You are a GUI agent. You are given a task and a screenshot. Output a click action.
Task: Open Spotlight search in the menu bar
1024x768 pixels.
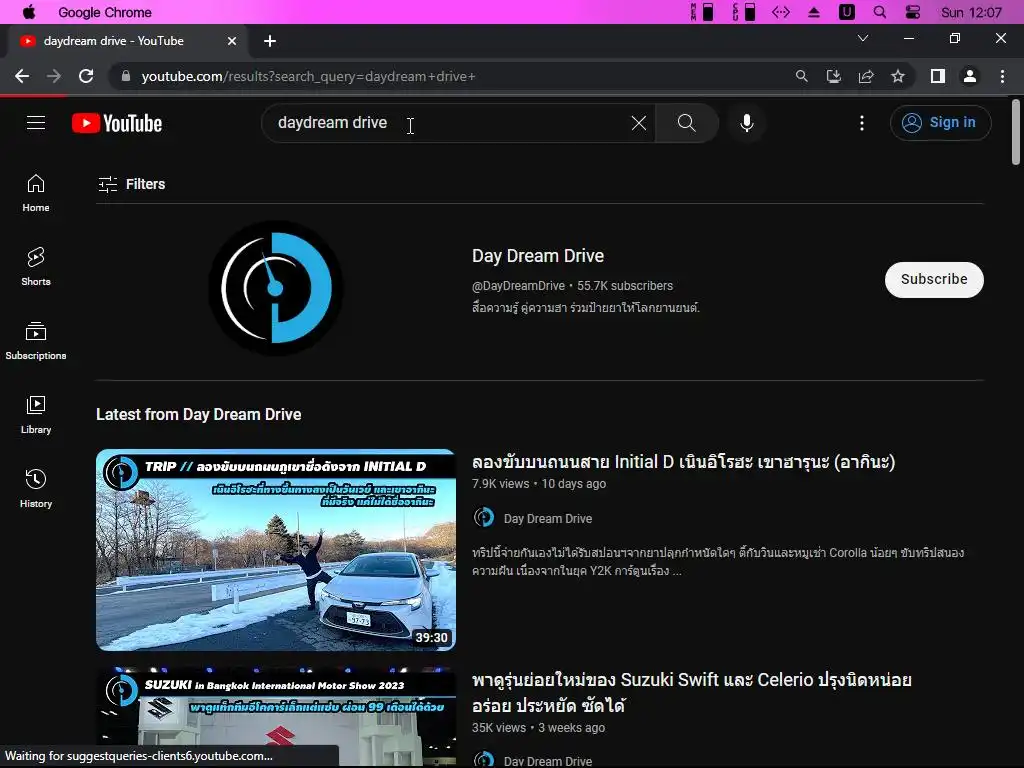(880, 12)
